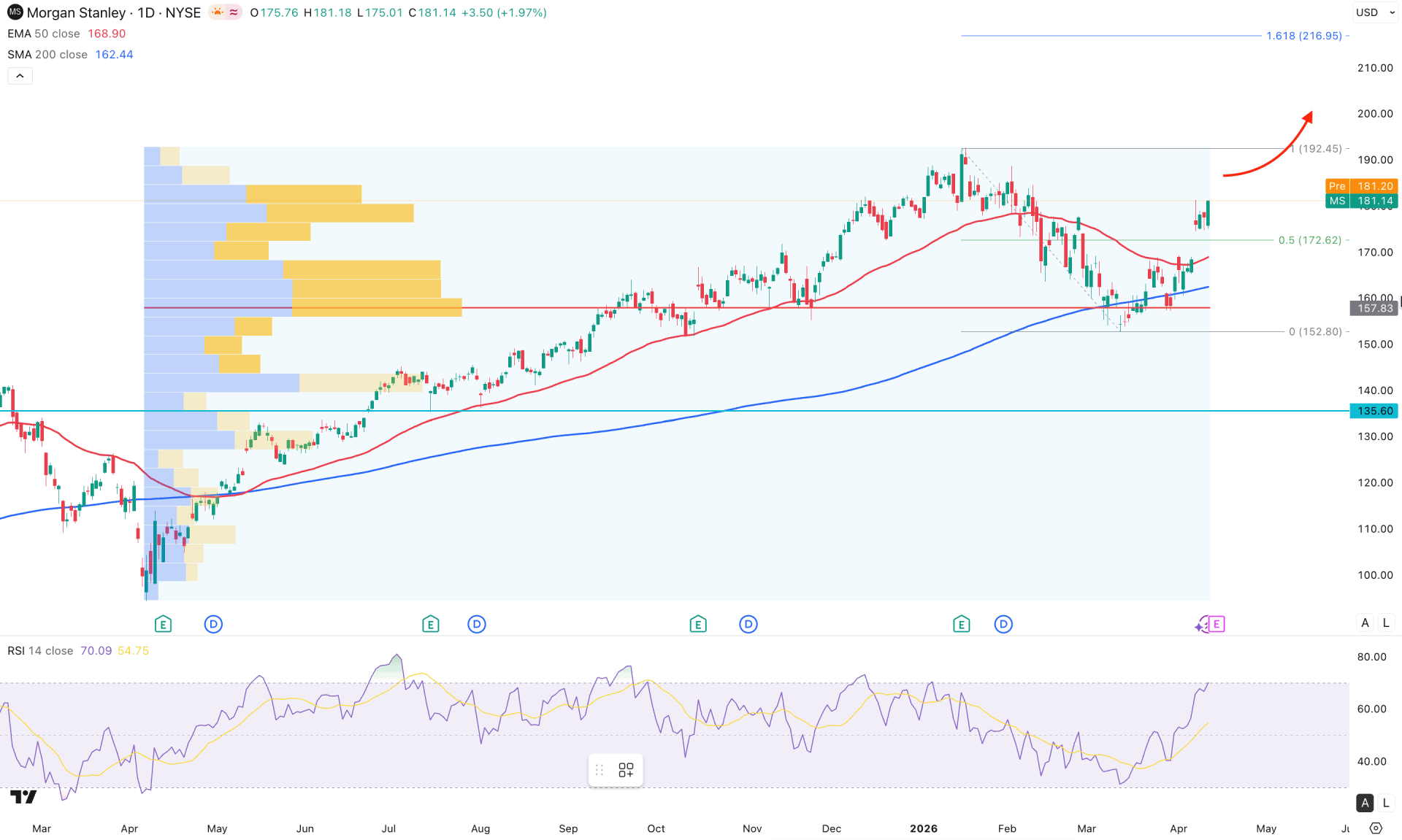Select the red EMA 50 value 168.90
The width and height of the screenshot is (1402, 840).
pos(107,34)
